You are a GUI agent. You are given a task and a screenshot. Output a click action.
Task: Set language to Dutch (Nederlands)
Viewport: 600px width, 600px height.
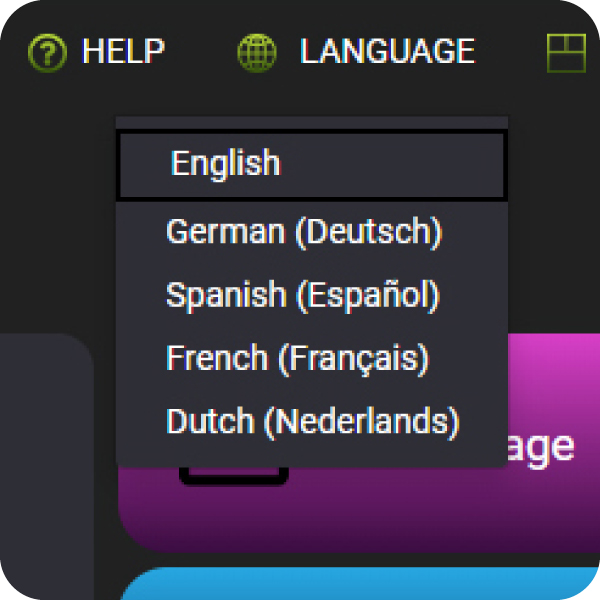312,421
